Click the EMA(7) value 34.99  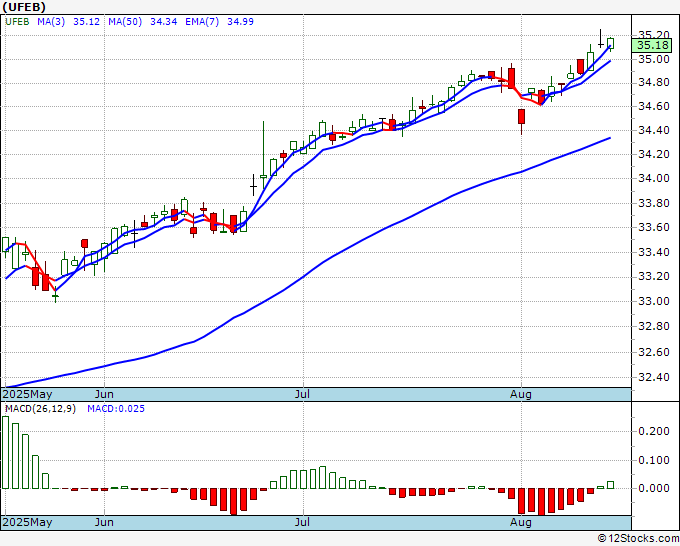[240, 22]
